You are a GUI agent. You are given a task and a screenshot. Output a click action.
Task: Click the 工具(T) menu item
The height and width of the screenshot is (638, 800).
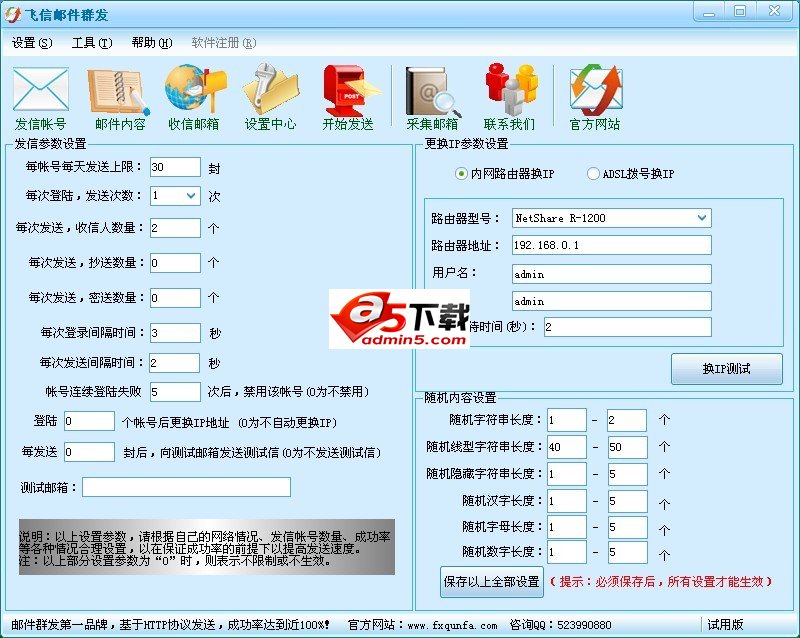tap(90, 43)
